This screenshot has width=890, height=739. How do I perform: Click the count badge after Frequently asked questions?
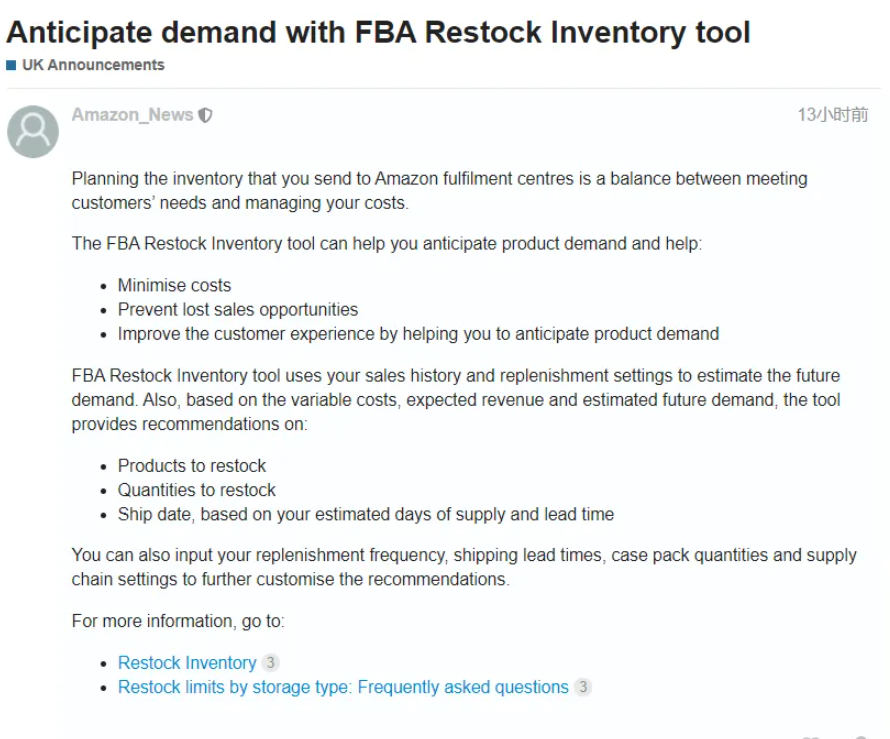click(x=582, y=687)
